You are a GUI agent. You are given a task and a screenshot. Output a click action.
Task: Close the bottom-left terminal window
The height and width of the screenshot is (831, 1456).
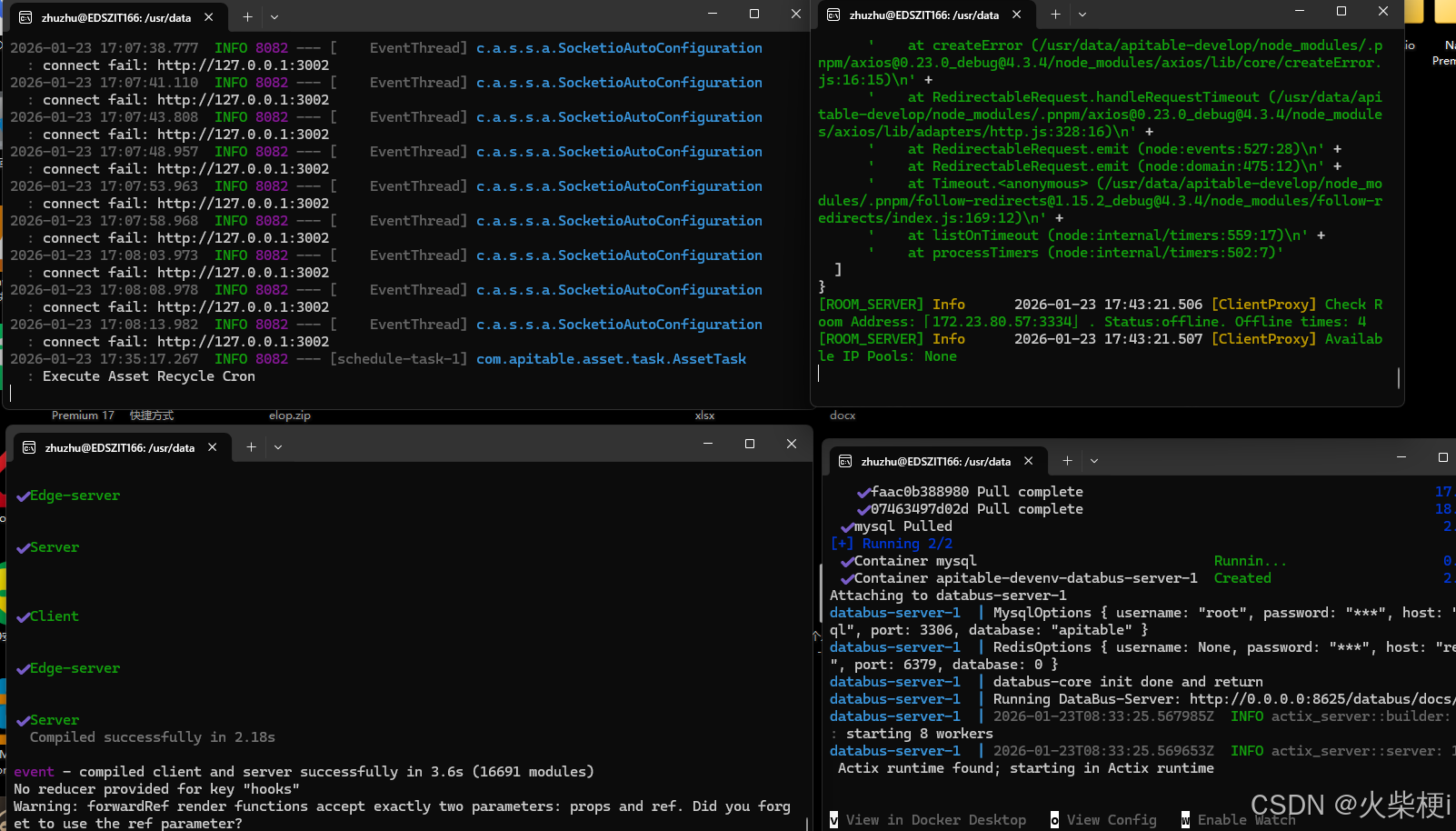coord(792,444)
